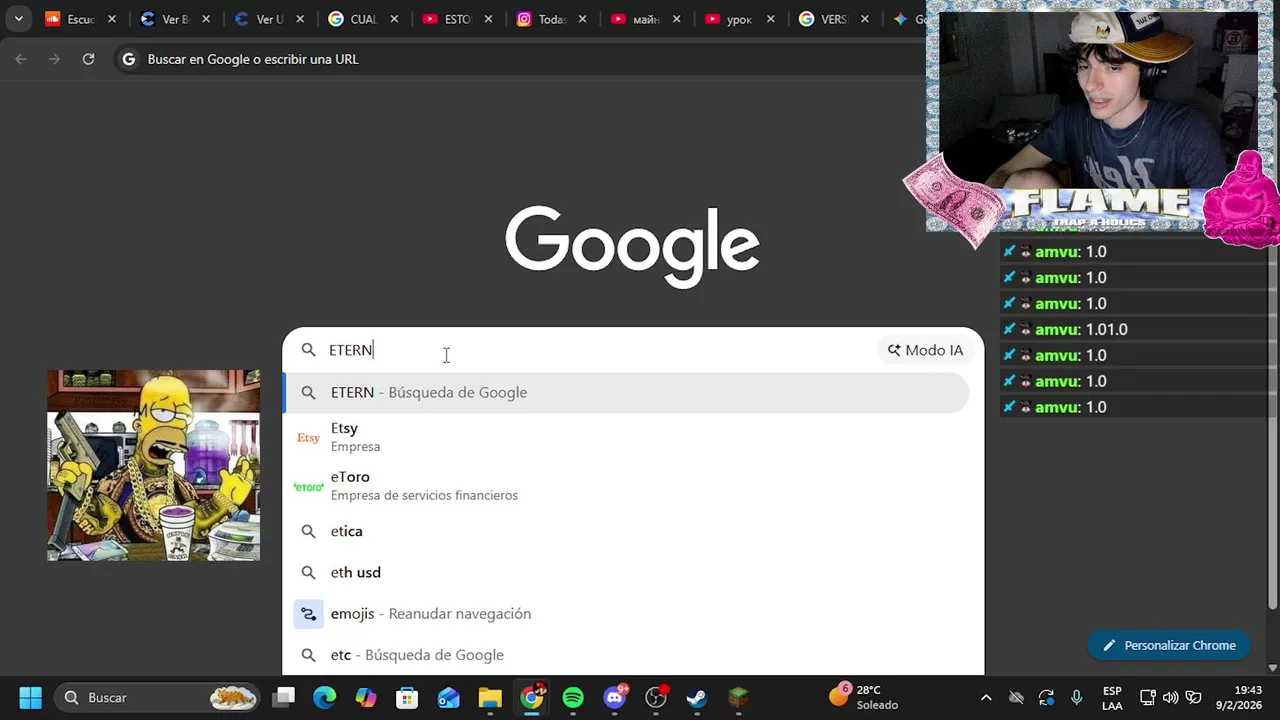Close the 'CUAL' tab
This screenshot has width=1280, height=720.
394,19
